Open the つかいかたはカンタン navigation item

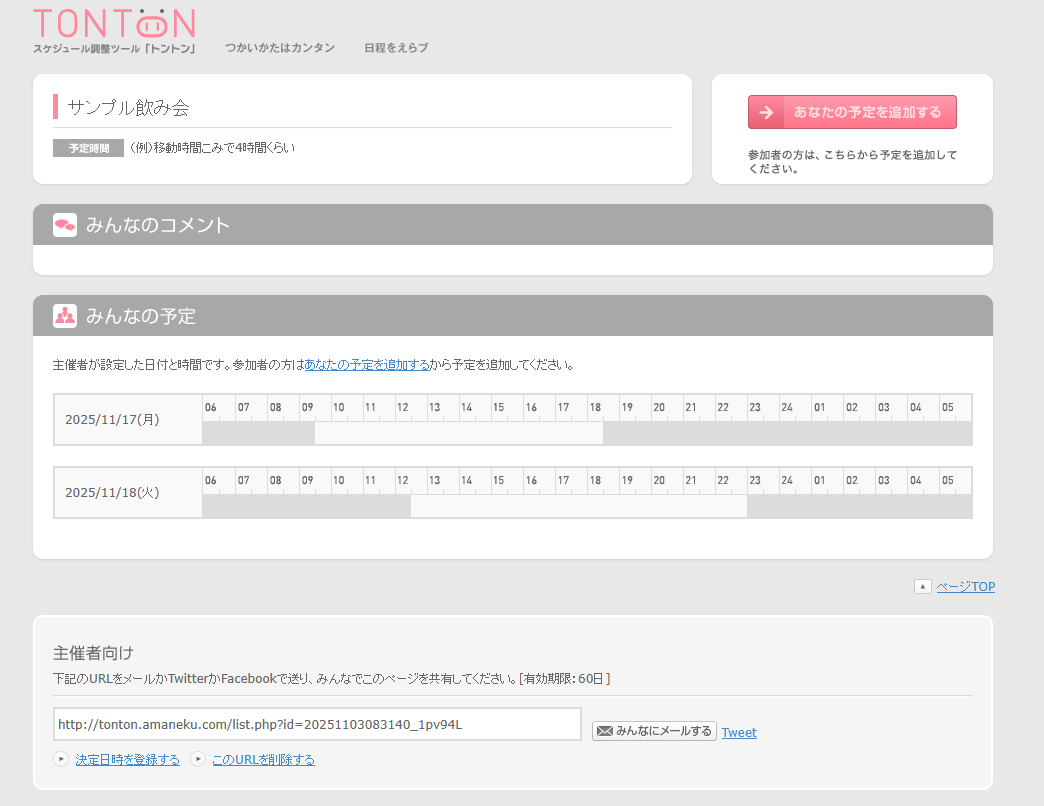(280, 47)
